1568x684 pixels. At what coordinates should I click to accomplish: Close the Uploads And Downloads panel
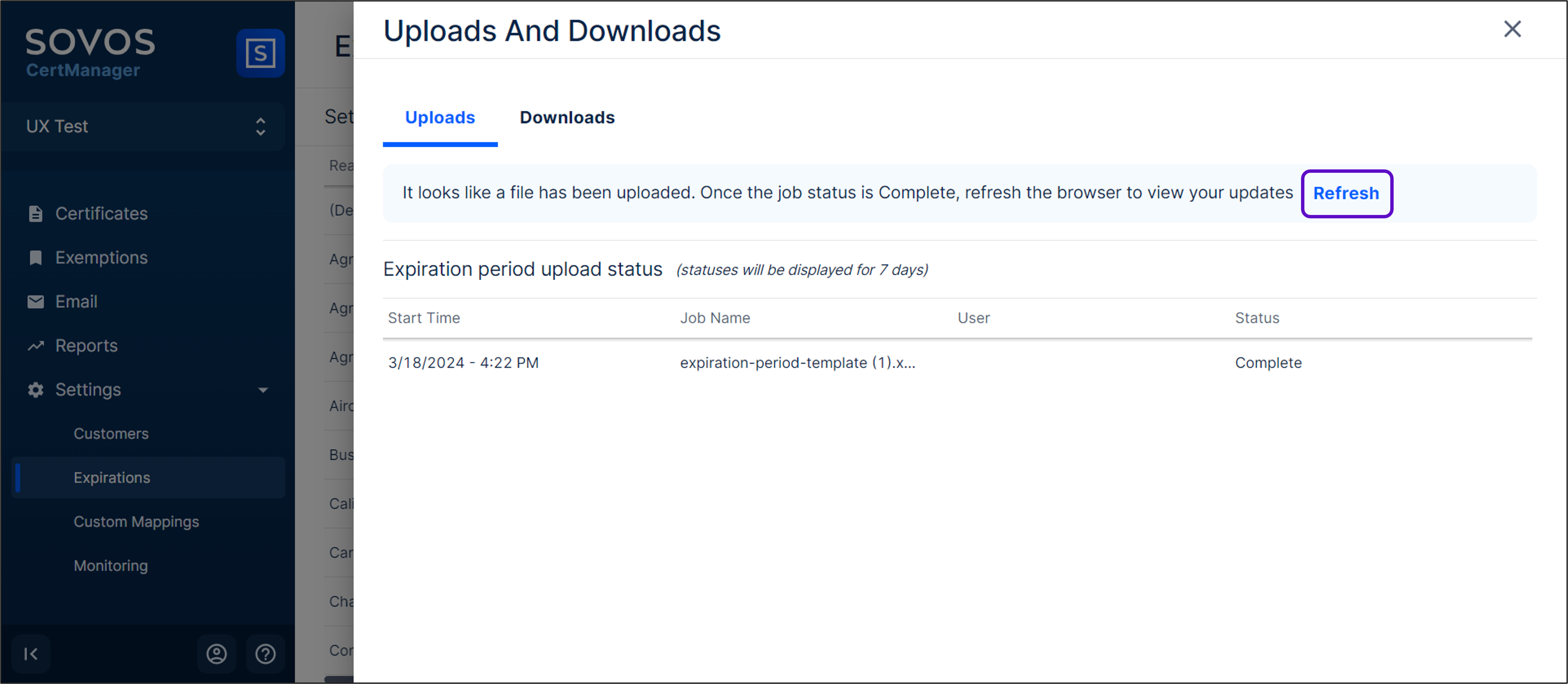pyautogui.click(x=1512, y=29)
